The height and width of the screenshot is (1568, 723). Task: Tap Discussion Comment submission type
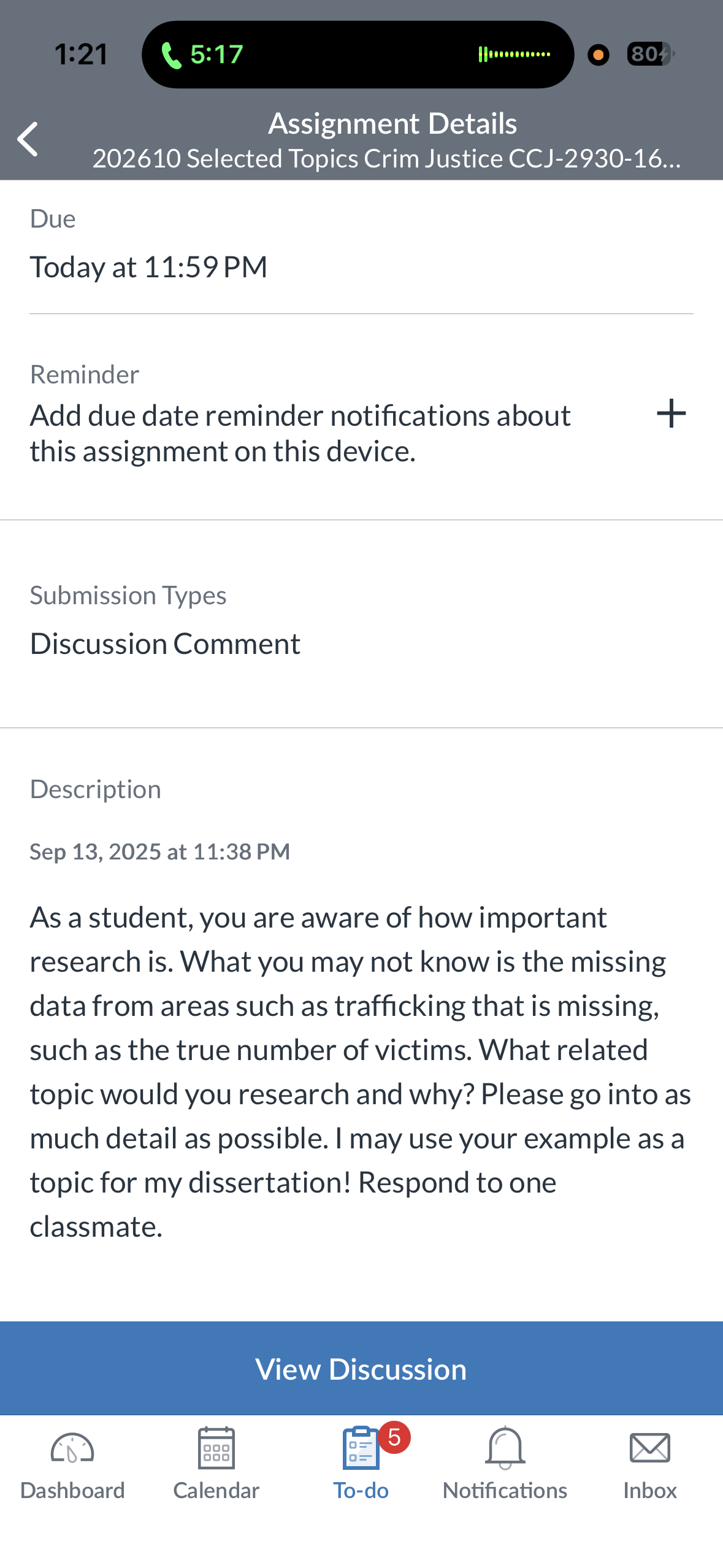(165, 644)
